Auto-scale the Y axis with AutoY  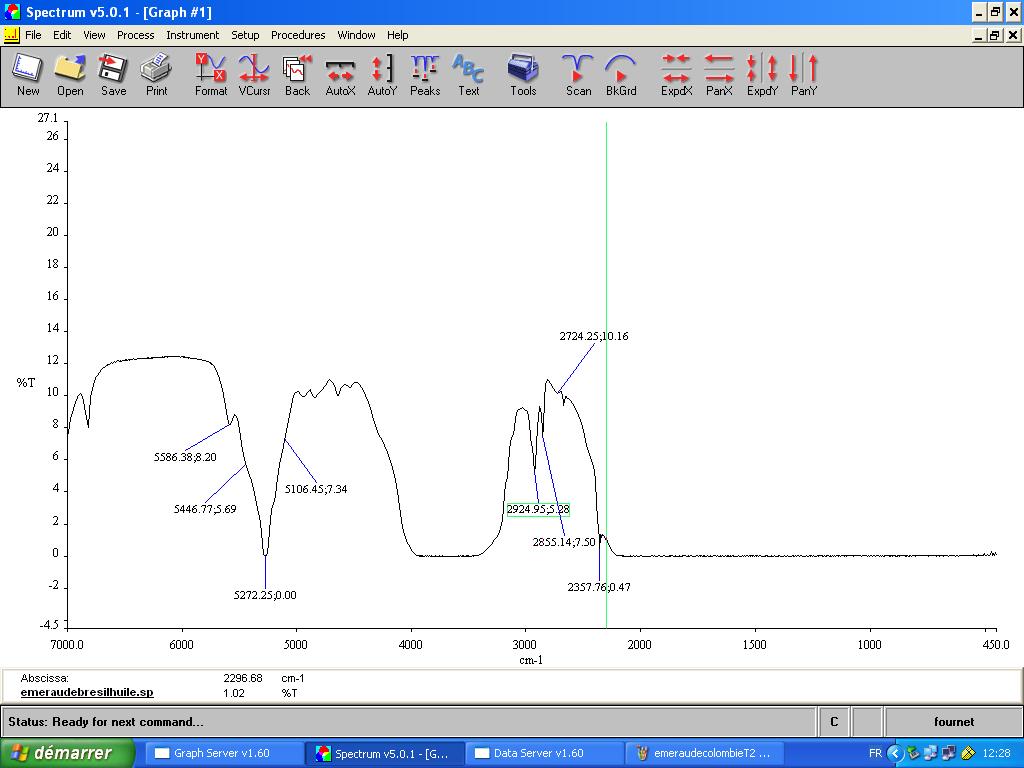382,75
